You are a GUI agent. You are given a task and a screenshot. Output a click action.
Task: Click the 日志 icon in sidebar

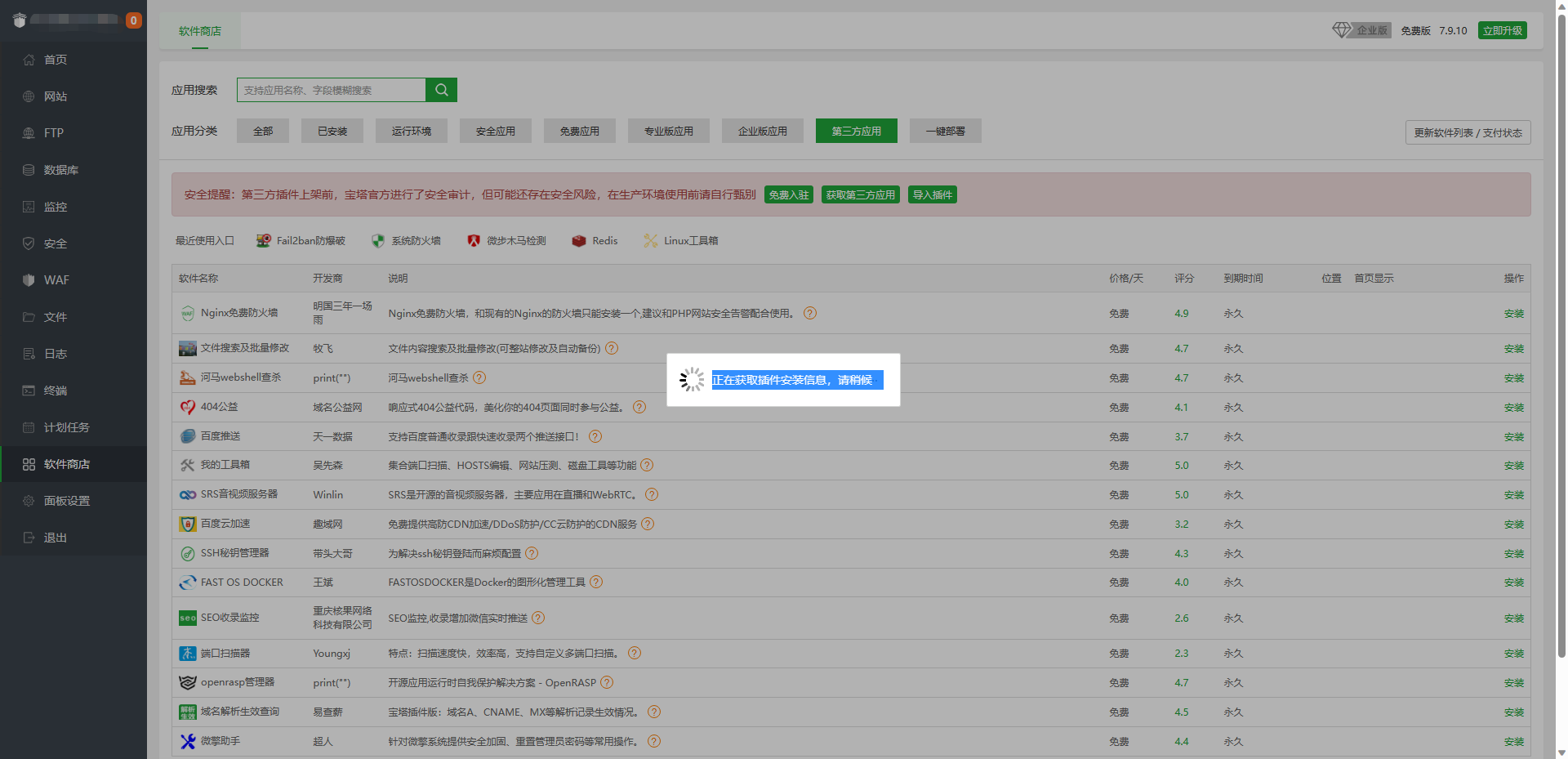pyautogui.click(x=29, y=354)
